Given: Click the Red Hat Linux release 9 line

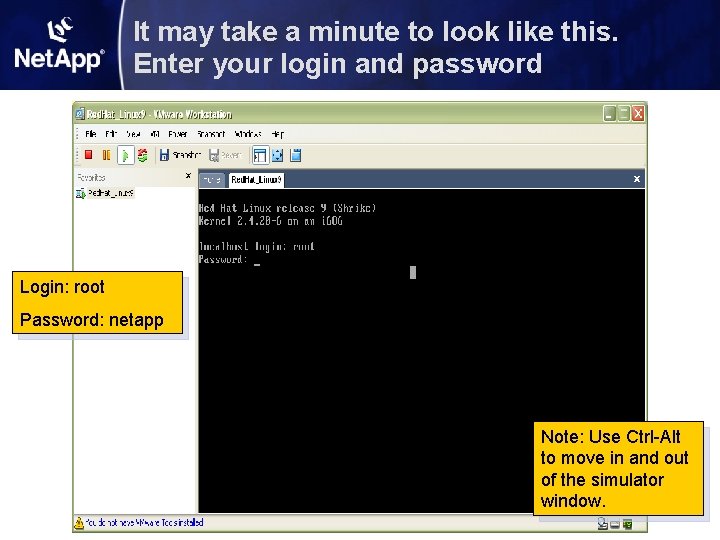Looking at the screenshot, I should (x=287, y=208).
